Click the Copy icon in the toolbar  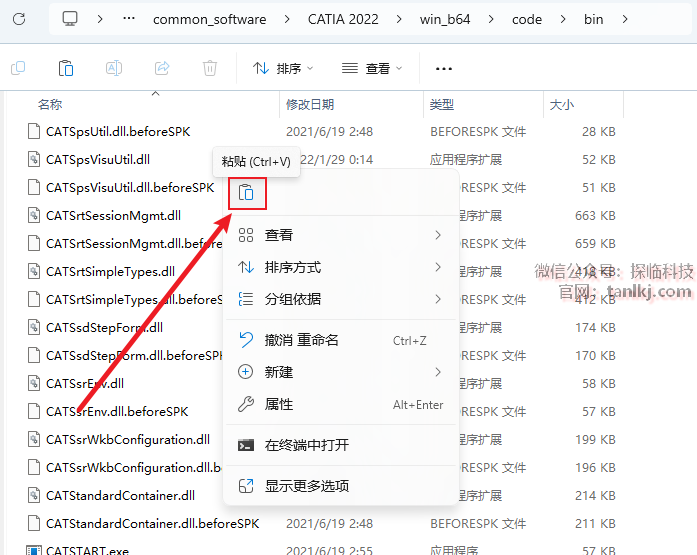18,68
